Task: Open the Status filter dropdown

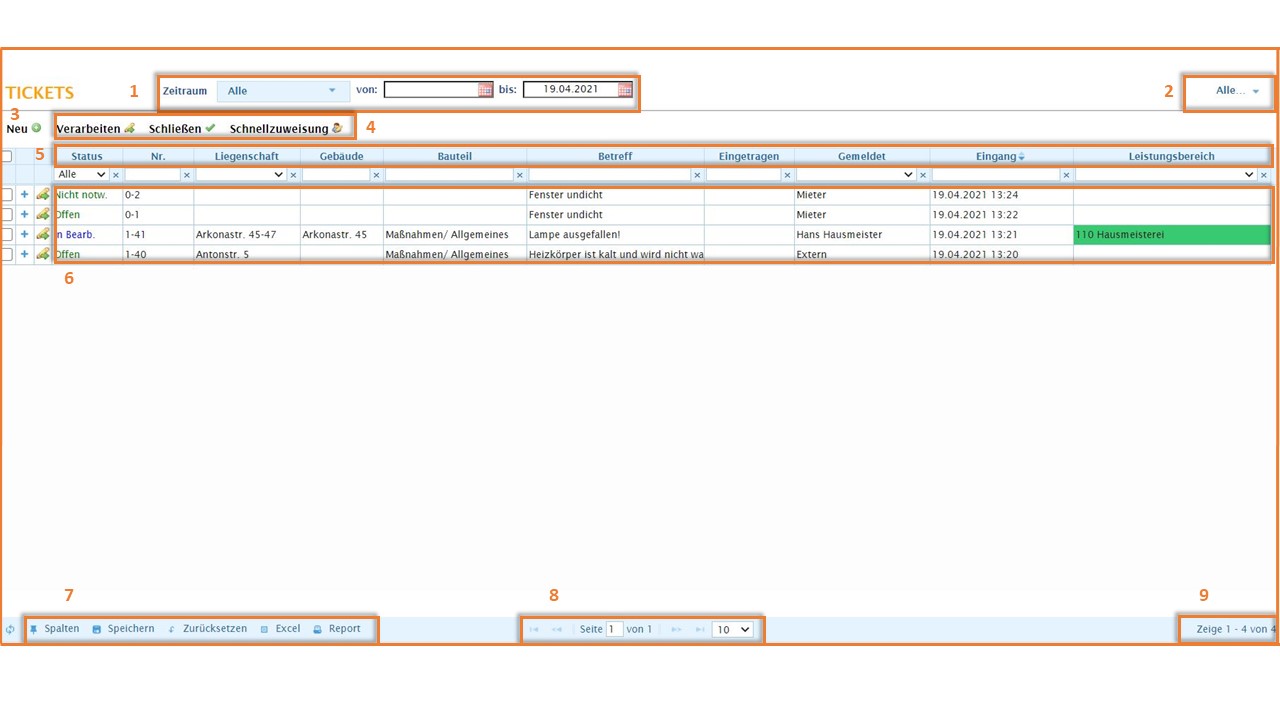Action: [82, 175]
